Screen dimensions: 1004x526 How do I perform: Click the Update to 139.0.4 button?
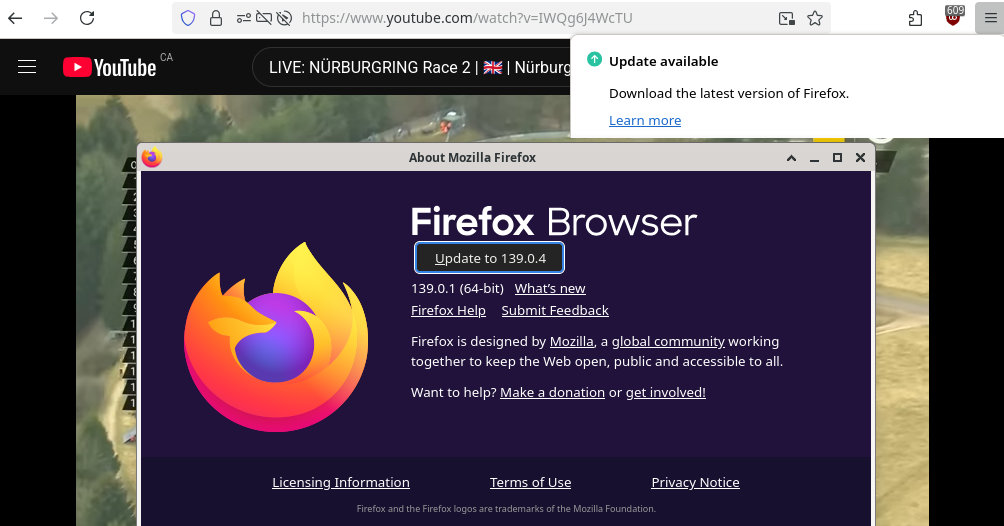[490, 258]
